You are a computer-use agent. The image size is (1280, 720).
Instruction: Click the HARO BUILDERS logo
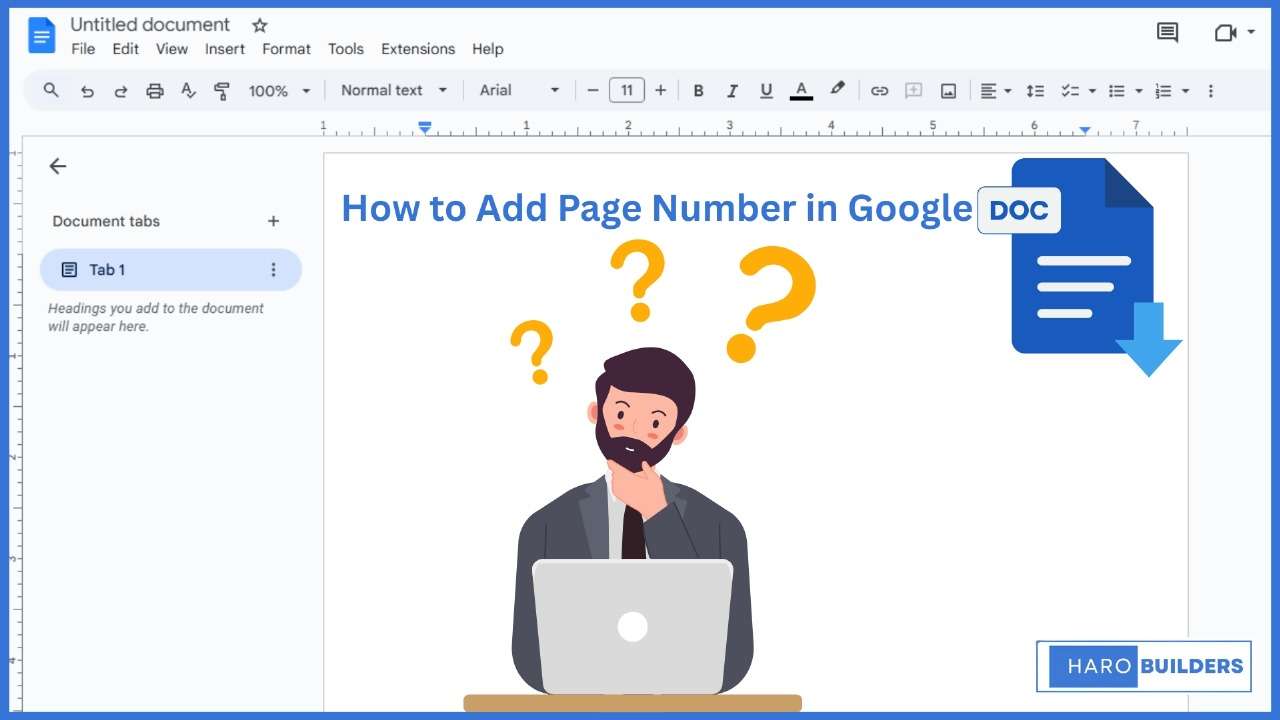[1144, 666]
